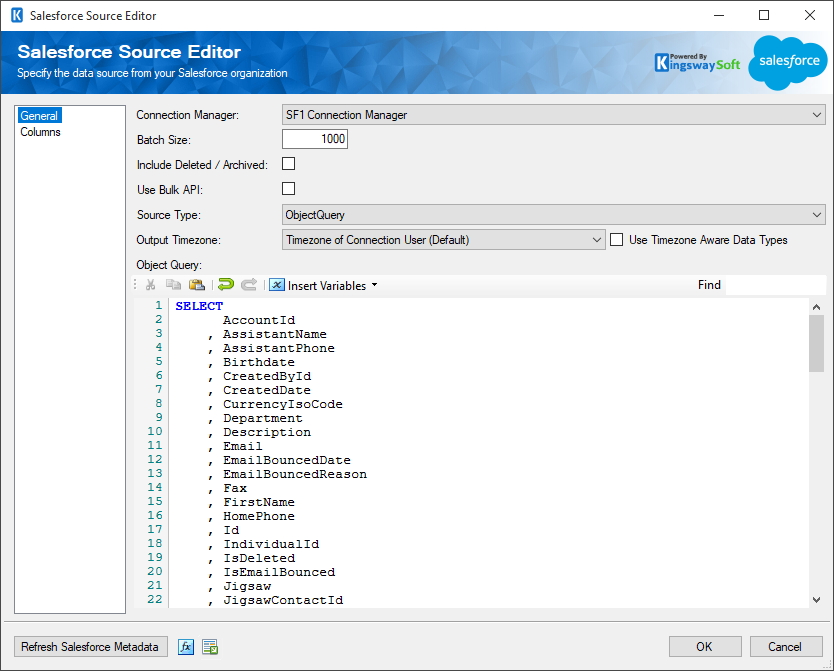The height and width of the screenshot is (671, 834).
Task: Click the Copy icon in query toolbar
Action: point(173,285)
